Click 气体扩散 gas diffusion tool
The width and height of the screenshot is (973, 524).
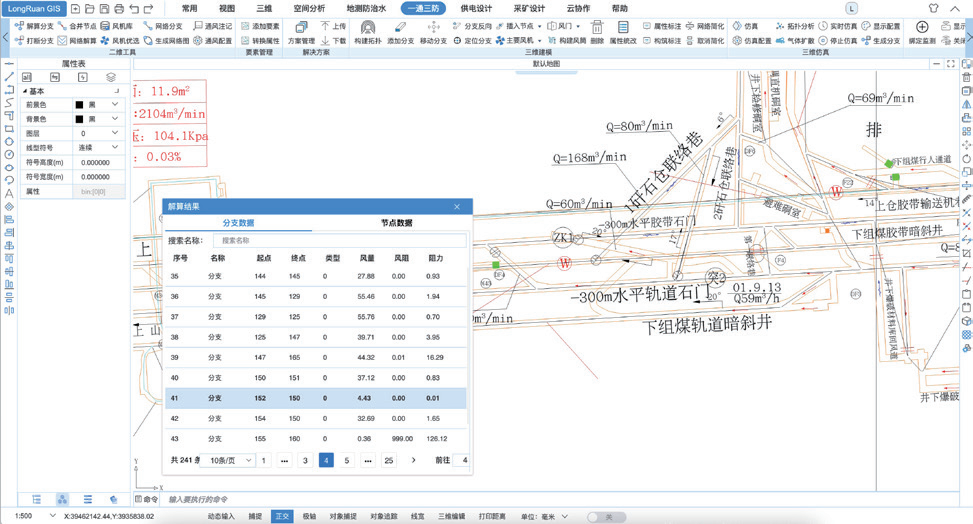(x=795, y=40)
